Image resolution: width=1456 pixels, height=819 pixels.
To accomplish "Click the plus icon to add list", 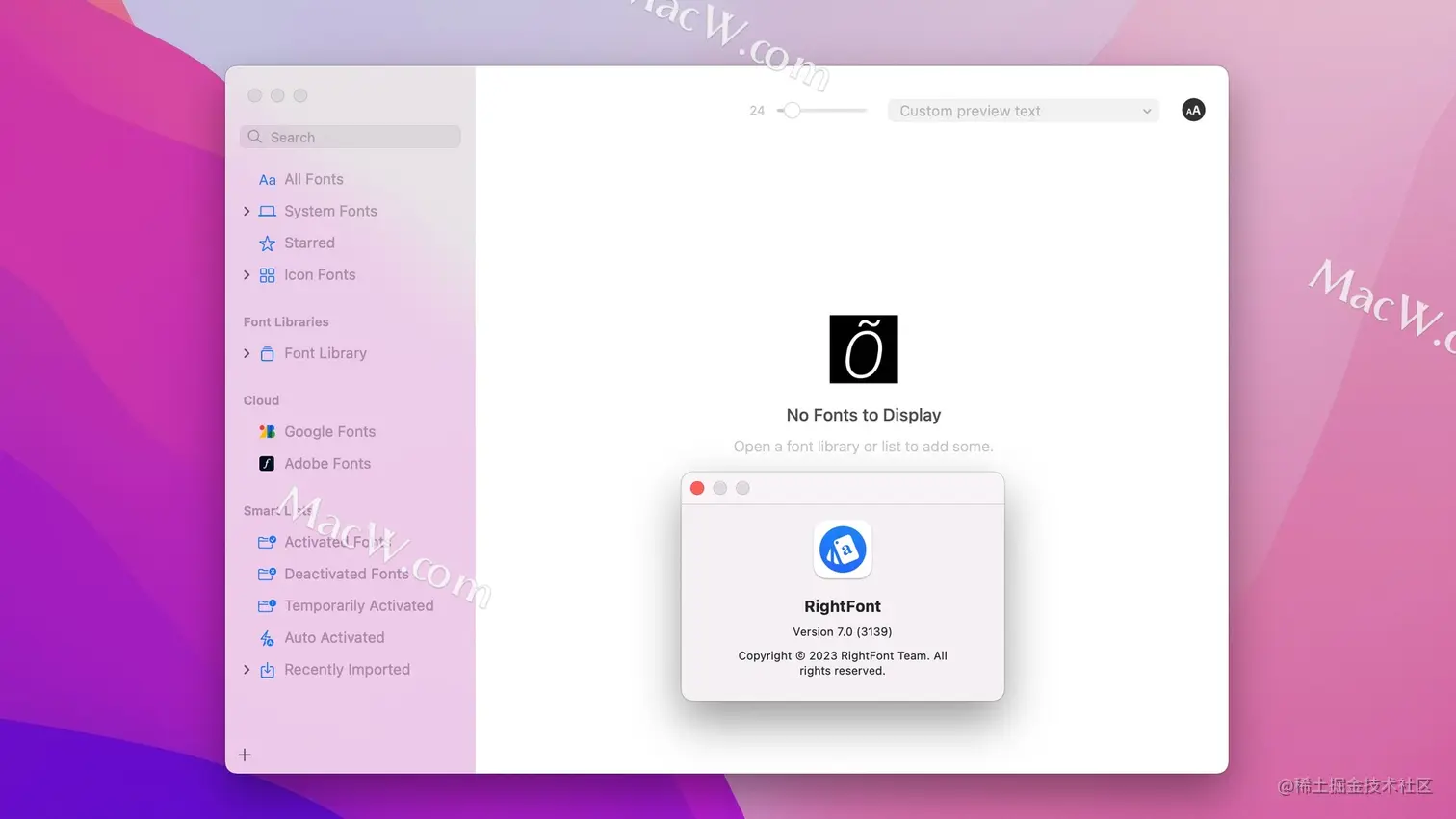I will pyautogui.click(x=245, y=755).
